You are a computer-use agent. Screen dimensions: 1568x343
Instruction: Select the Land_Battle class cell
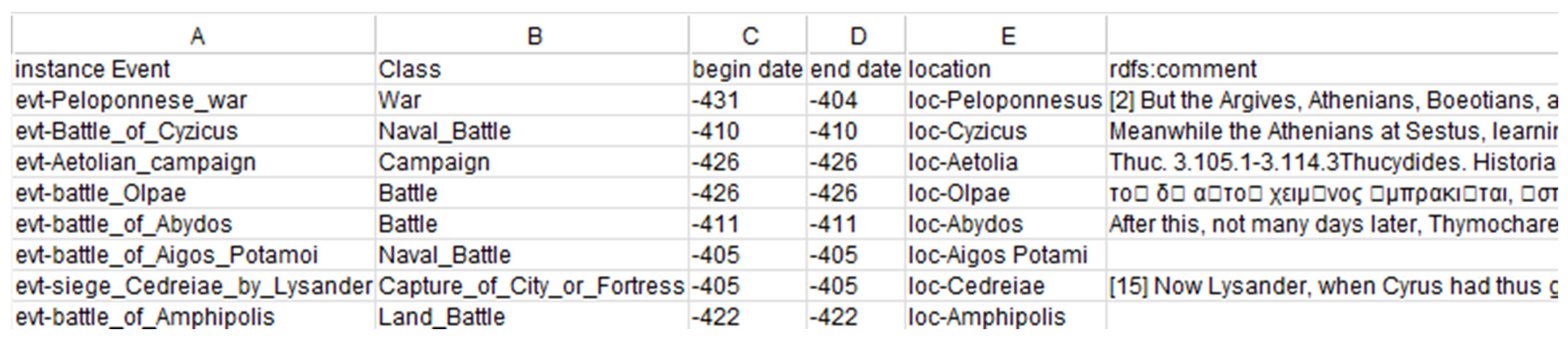pos(533,317)
